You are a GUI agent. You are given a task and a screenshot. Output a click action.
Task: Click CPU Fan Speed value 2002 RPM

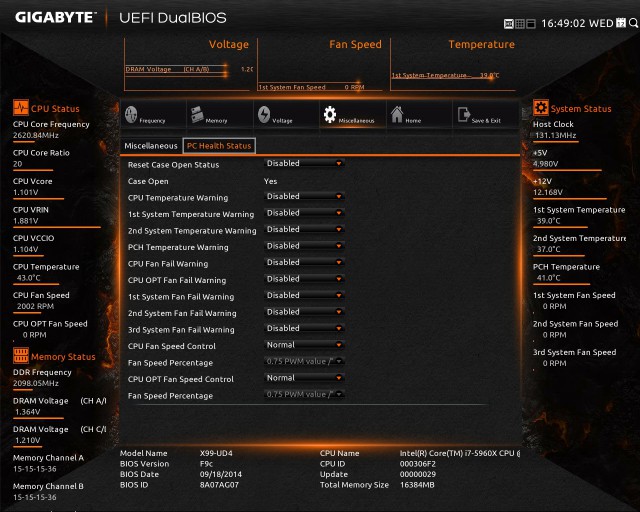35,306
